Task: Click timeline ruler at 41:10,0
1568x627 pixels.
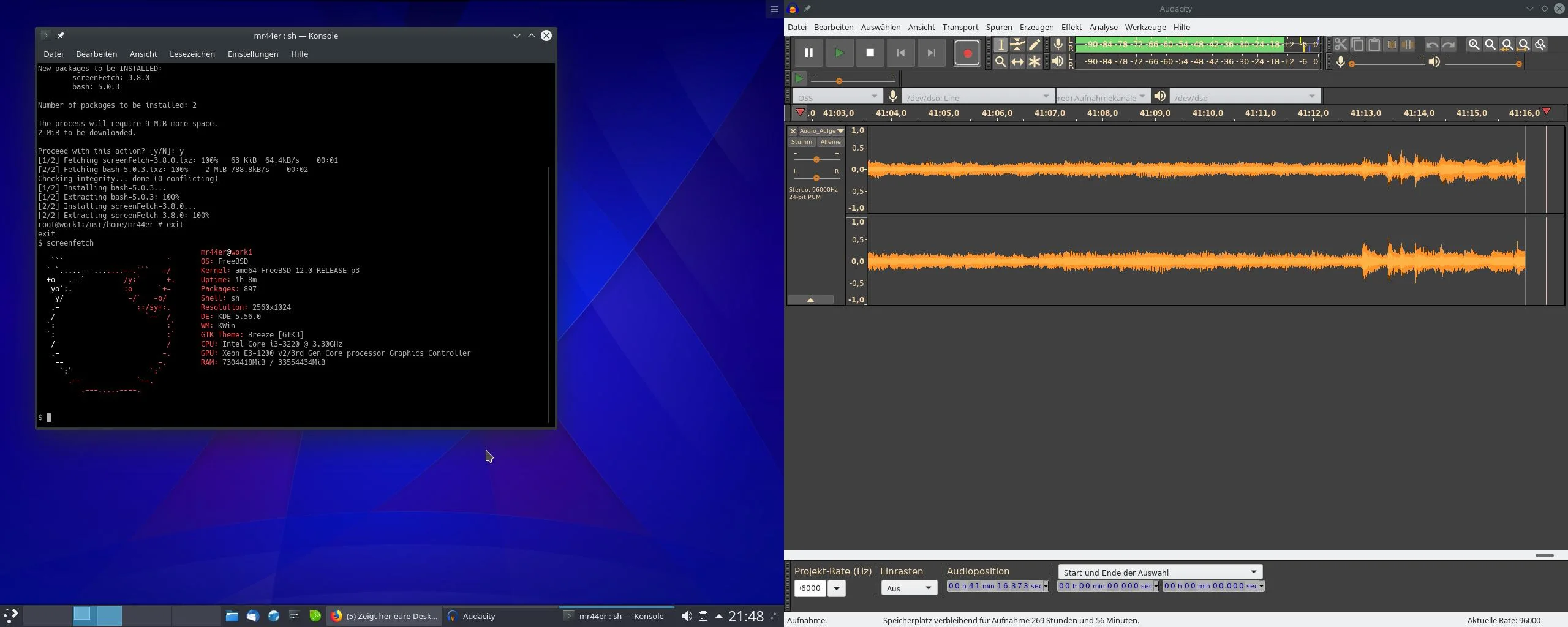Action: pyautogui.click(x=1207, y=113)
